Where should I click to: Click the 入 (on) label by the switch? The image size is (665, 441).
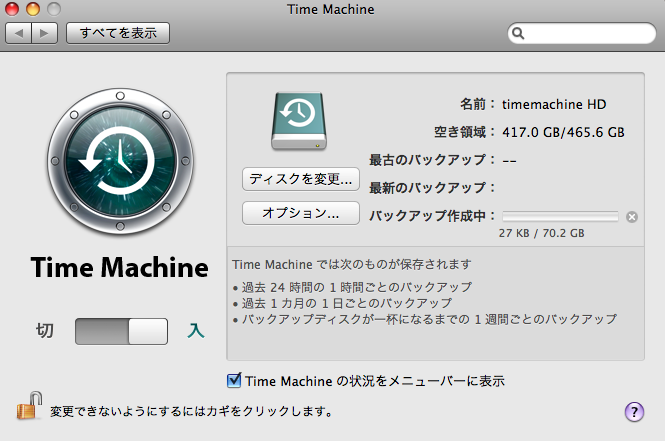click(196, 331)
